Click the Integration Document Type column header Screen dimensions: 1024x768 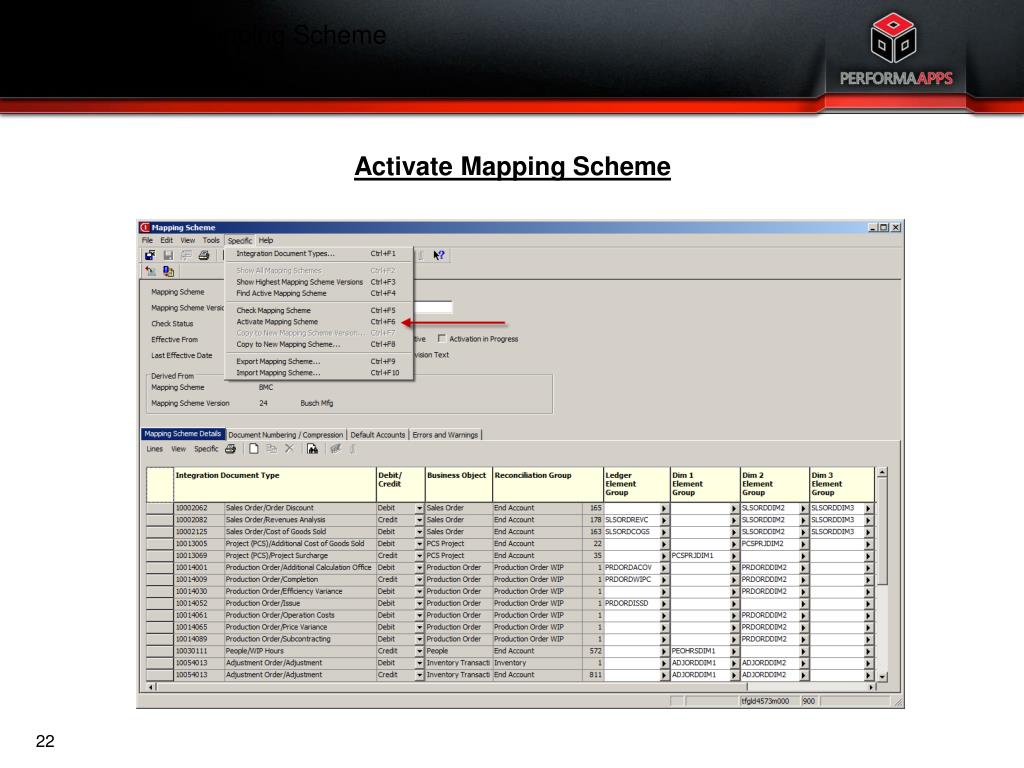[275, 485]
